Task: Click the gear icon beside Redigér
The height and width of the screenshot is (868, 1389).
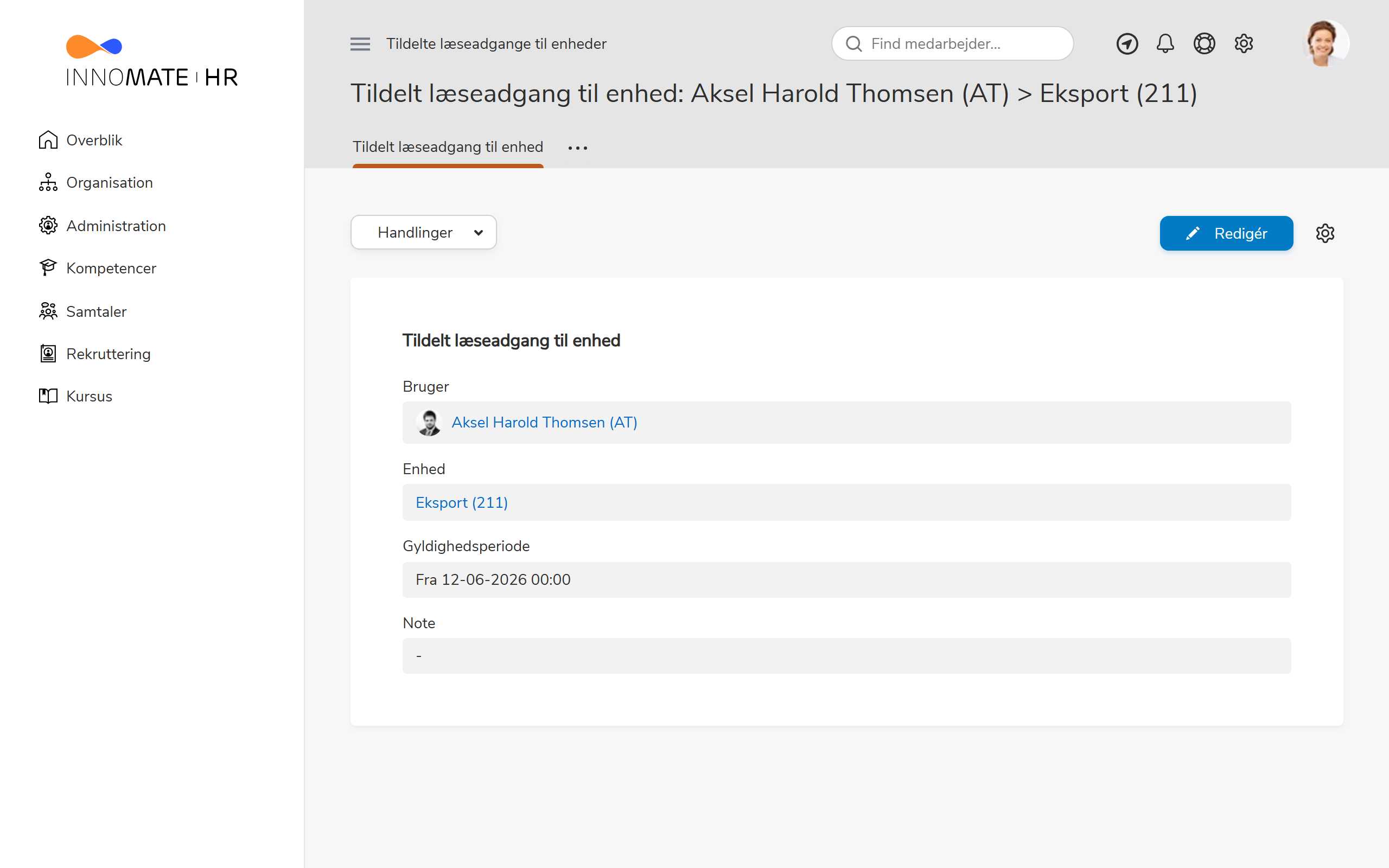Action: [x=1325, y=233]
